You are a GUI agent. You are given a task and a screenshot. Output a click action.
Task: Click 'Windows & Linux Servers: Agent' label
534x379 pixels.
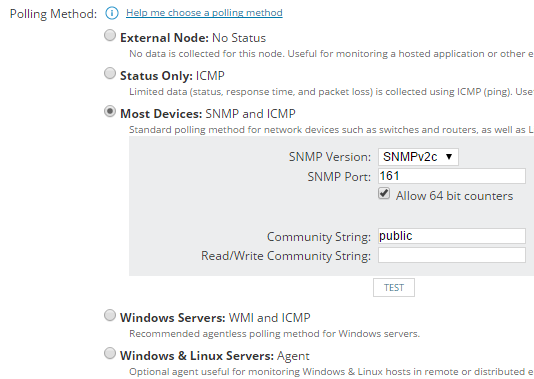coord(215,356)
